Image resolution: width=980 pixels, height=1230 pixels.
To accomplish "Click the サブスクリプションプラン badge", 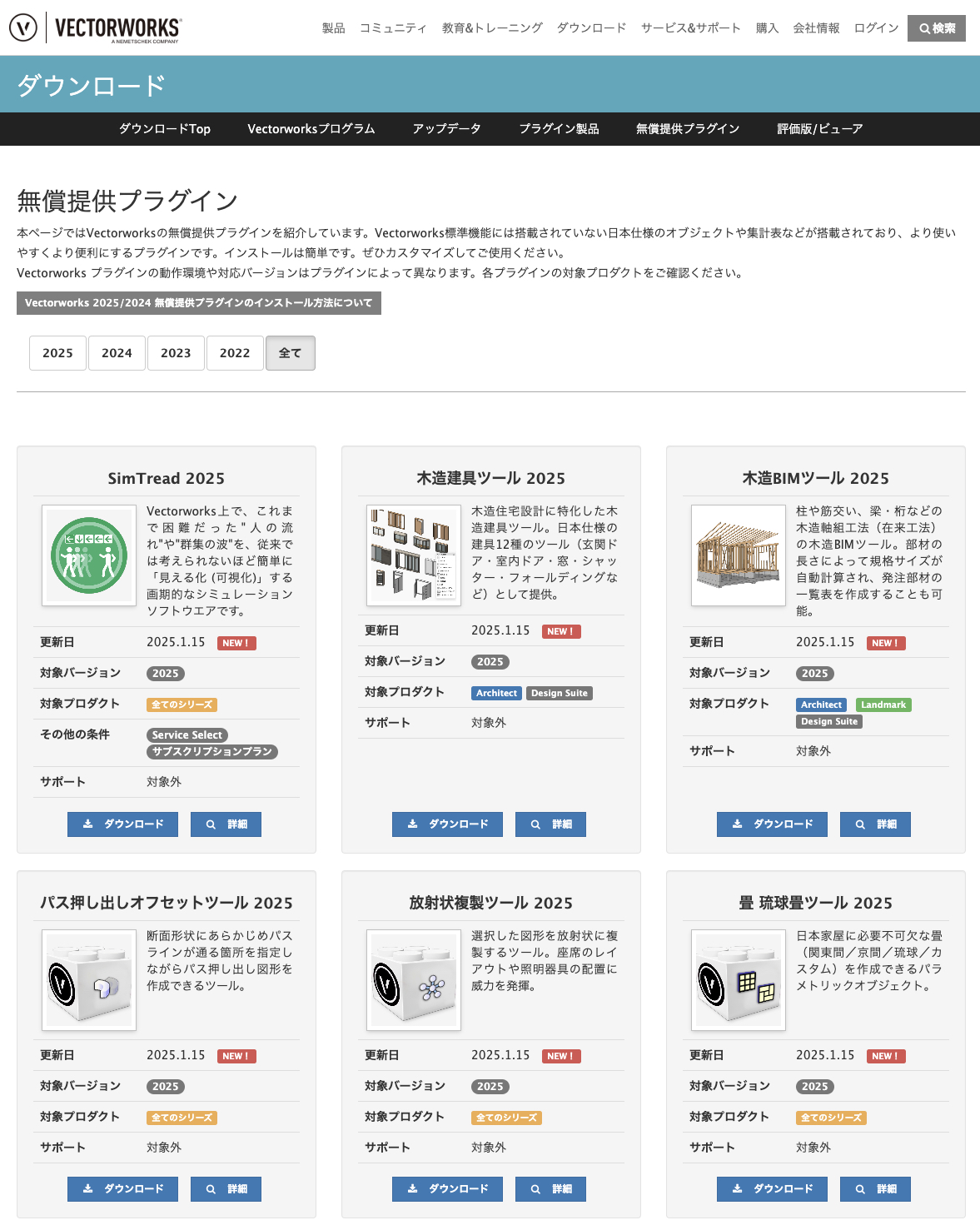I will 212,752.
